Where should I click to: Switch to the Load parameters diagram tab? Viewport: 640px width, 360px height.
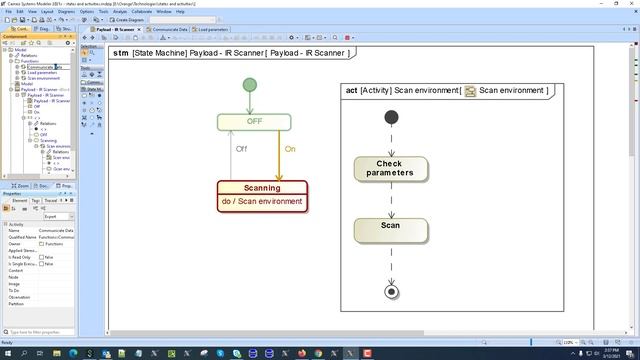pyautogui.click(x=211, y=29)
